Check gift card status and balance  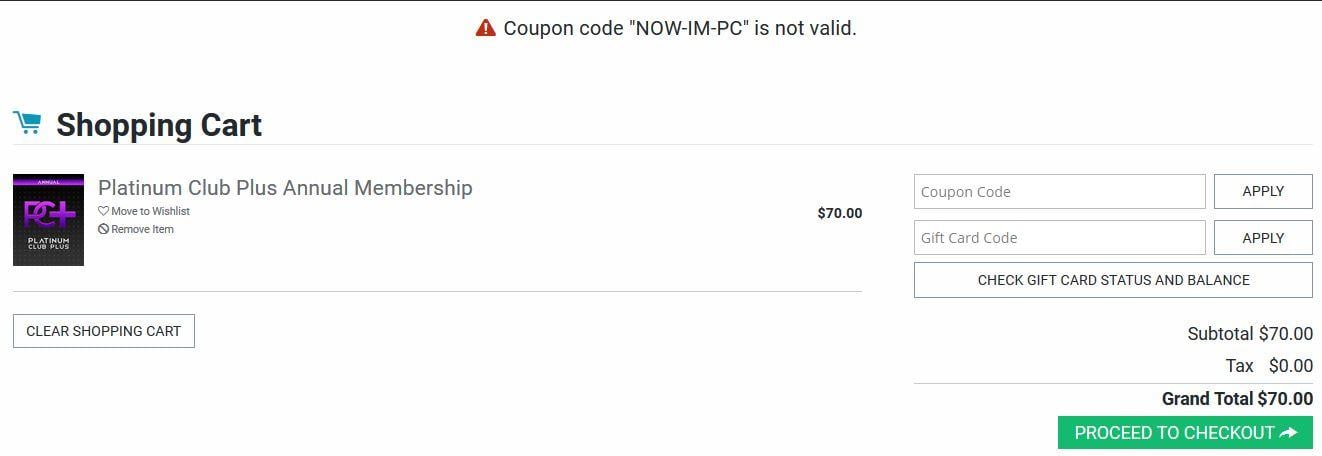1113,280
